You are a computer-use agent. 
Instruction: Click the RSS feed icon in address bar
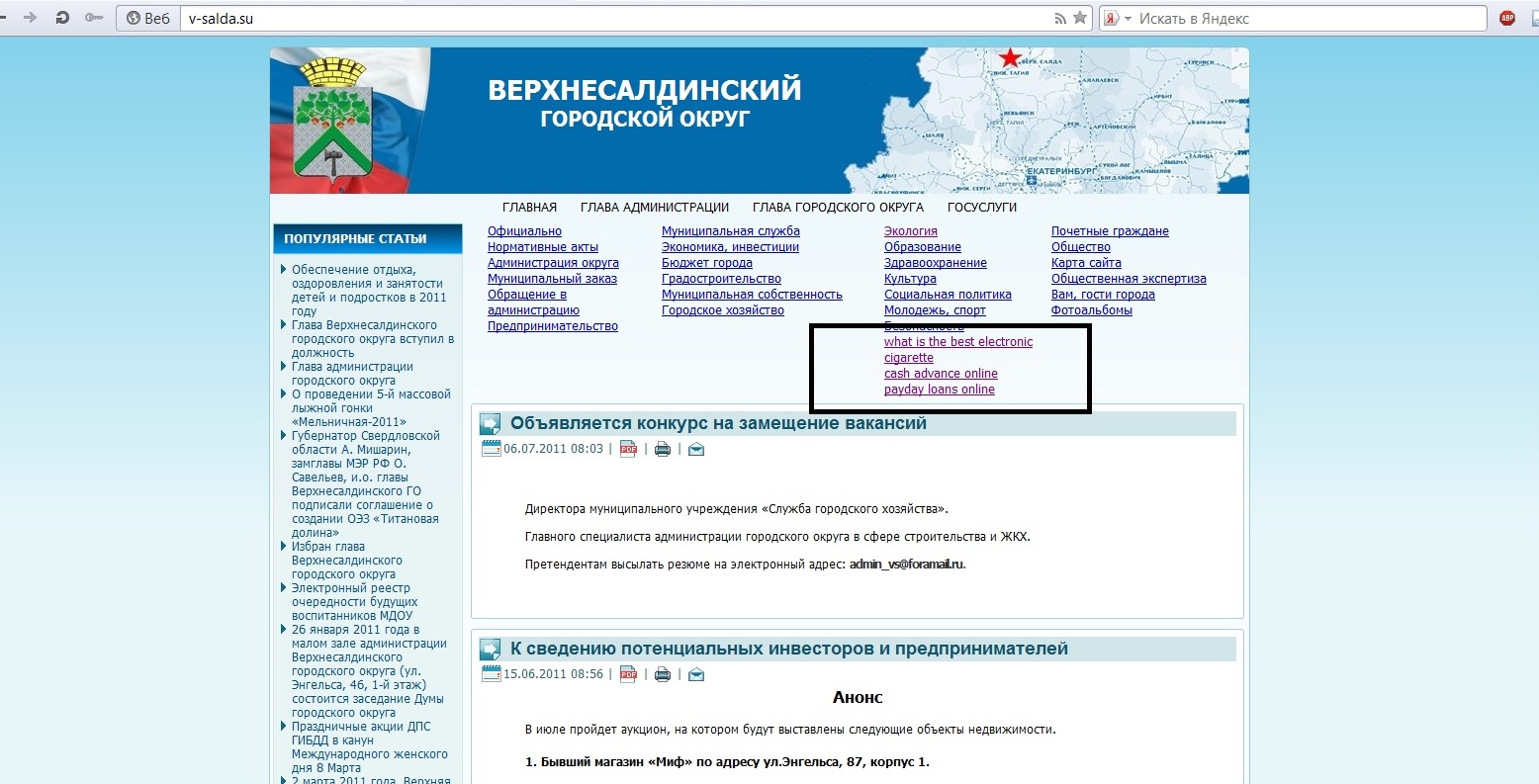[x=1061, y=18]
